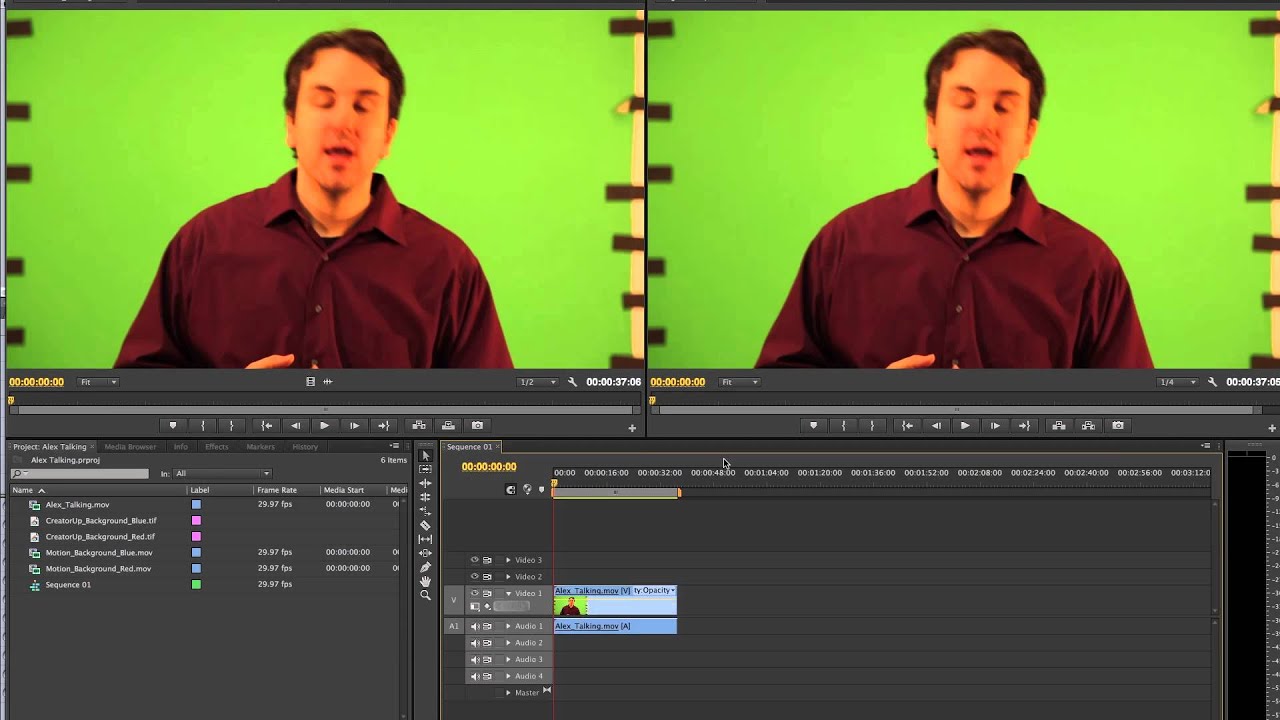
Task: Click Lift button in Program monitor
Action: [x=1059, y=425]
